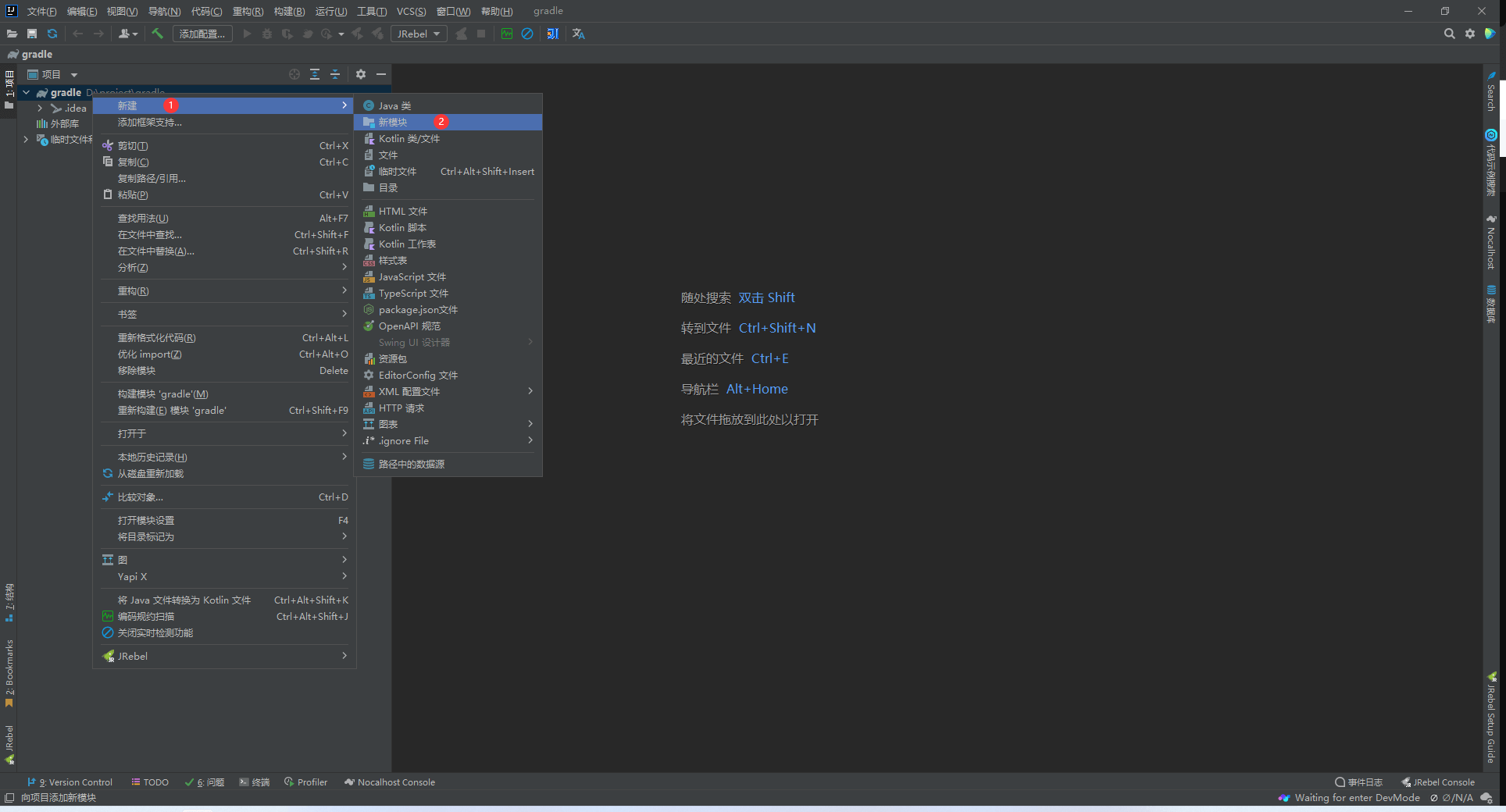The image size is (1506, 812).
Task: Expand the .ignore File submenu
Action: [x=448, y=440]
